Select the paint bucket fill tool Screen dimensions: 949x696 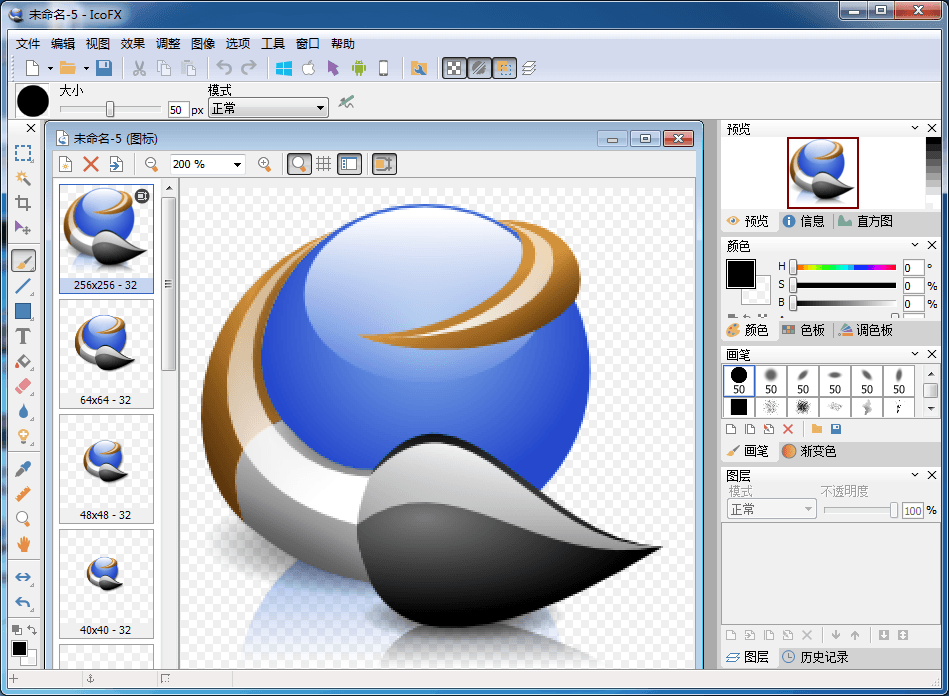pyautogui.click(x=23, y=362)
